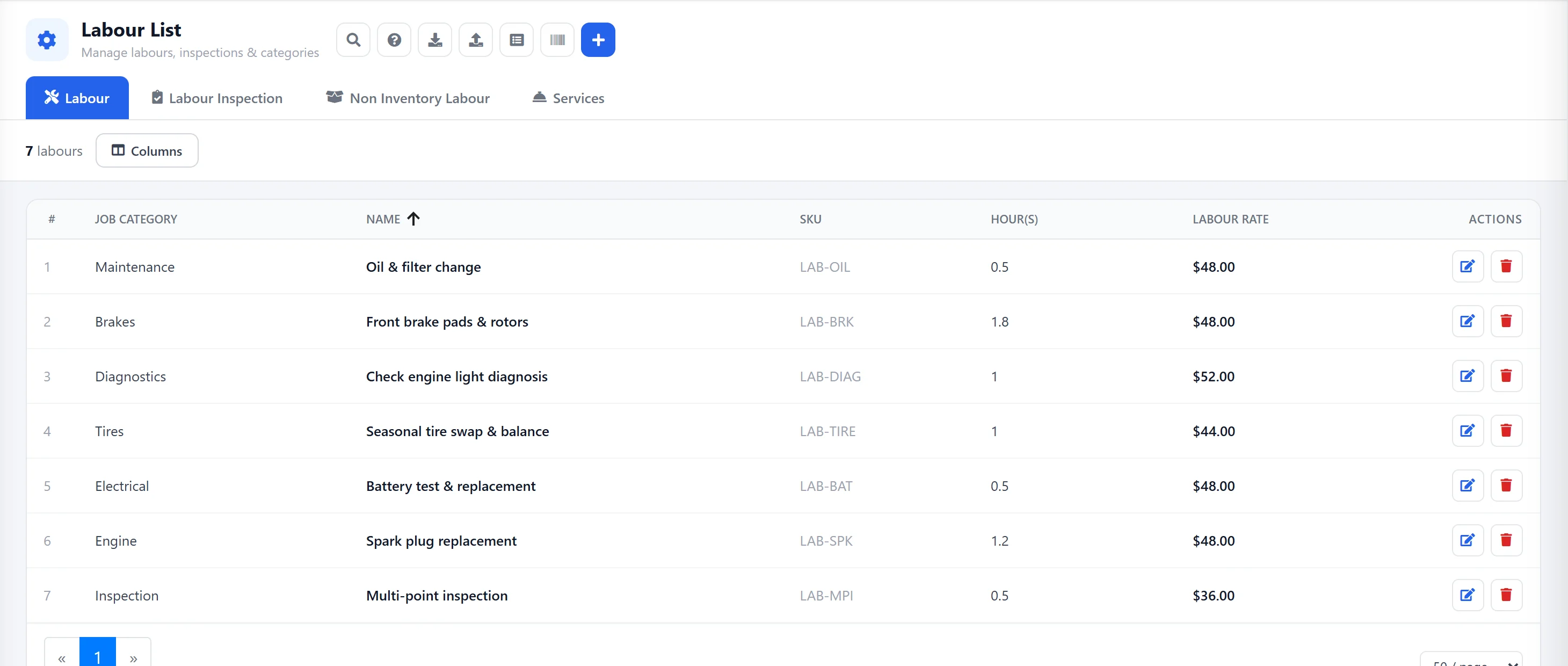Delete Seasonal tire swap & balance
Image resolution: width=1568 pixels, height=666 pixels.
coord(1507,430)
